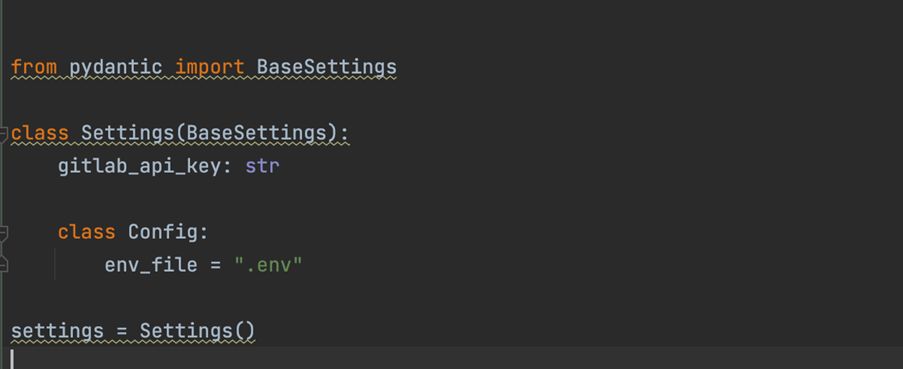Click the Config class name

point(162,232)
